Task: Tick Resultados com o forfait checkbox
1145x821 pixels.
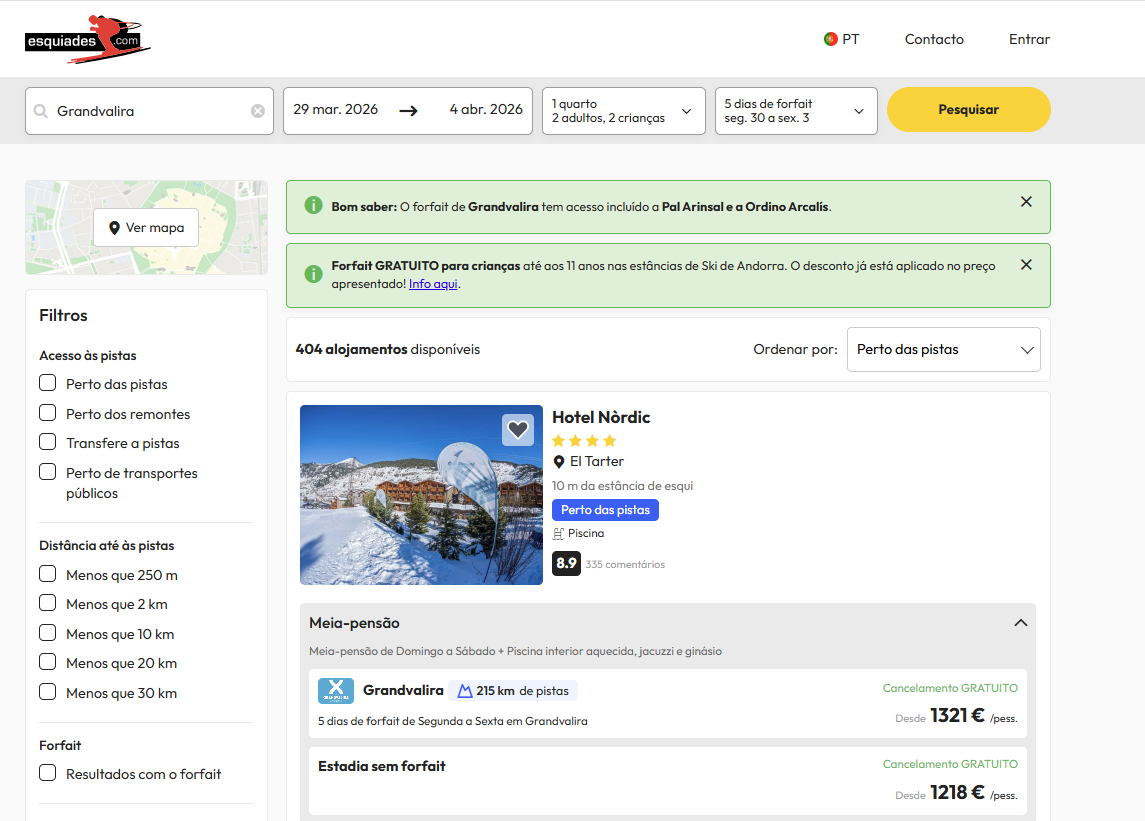Action: [x=47, y=773]
